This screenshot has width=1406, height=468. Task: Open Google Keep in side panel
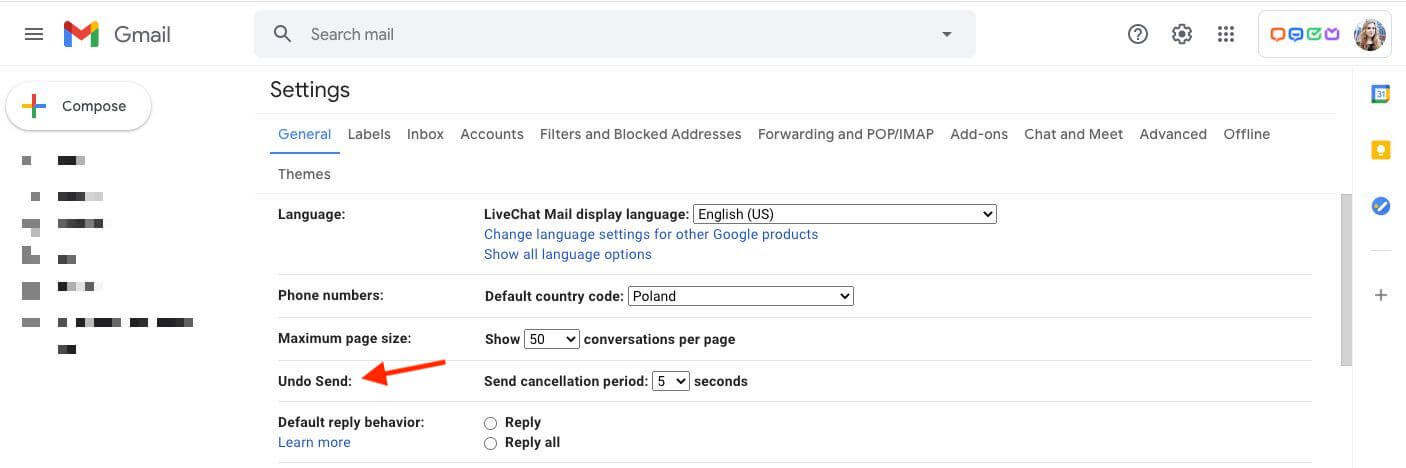click(x=1380, y=150)
